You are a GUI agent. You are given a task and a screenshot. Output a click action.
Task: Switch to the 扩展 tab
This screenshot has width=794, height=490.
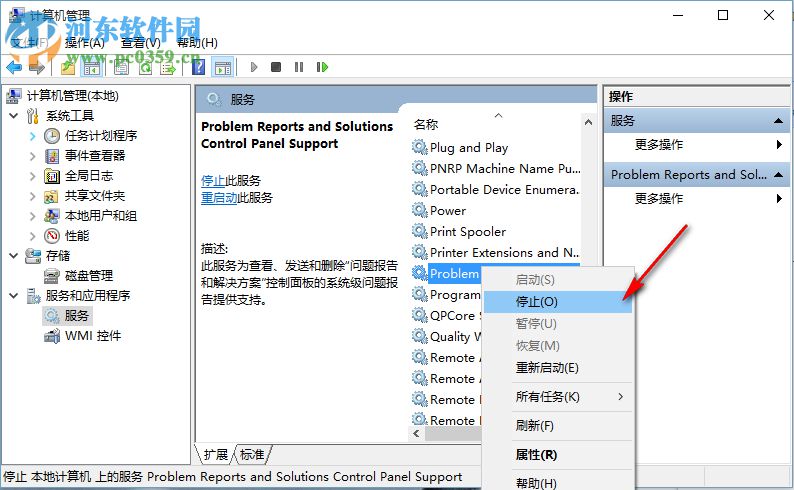click(216, 455)
